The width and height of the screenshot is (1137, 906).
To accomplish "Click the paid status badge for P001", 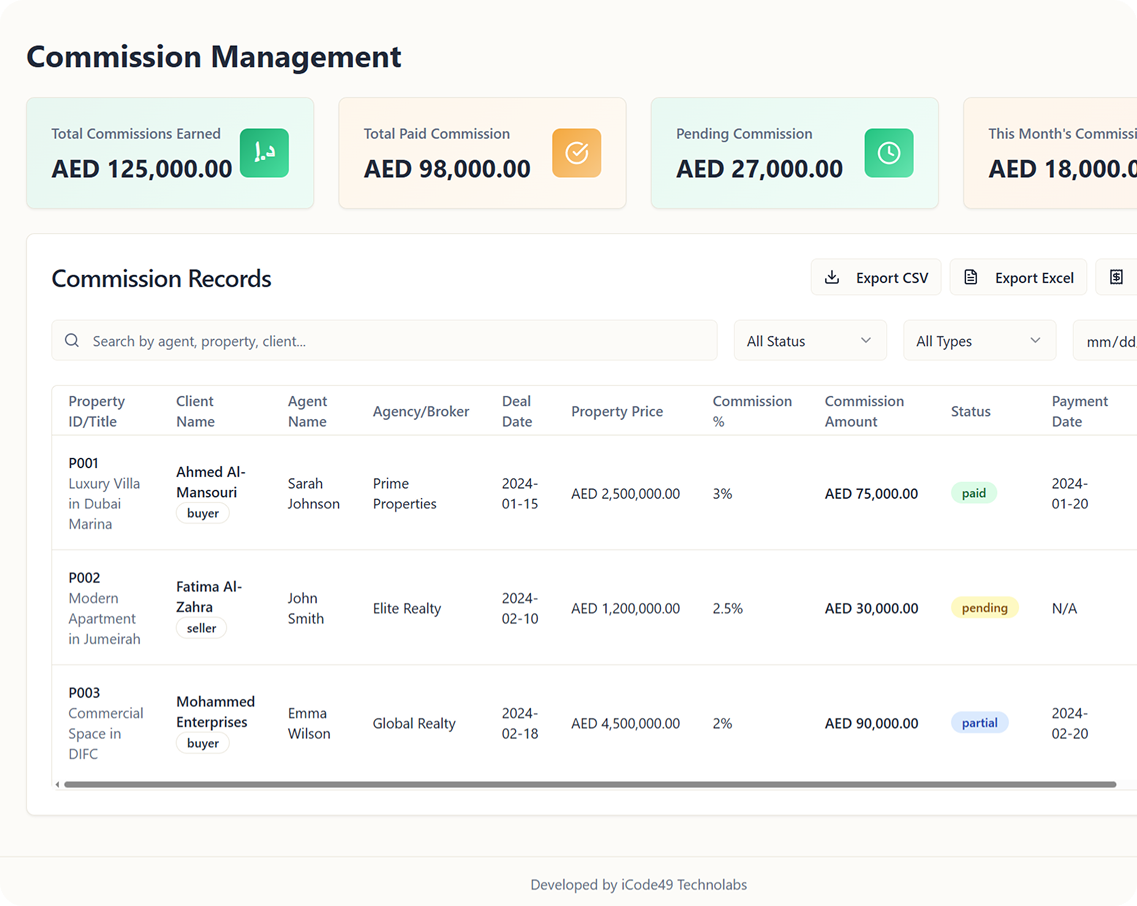I will [974, 493].
